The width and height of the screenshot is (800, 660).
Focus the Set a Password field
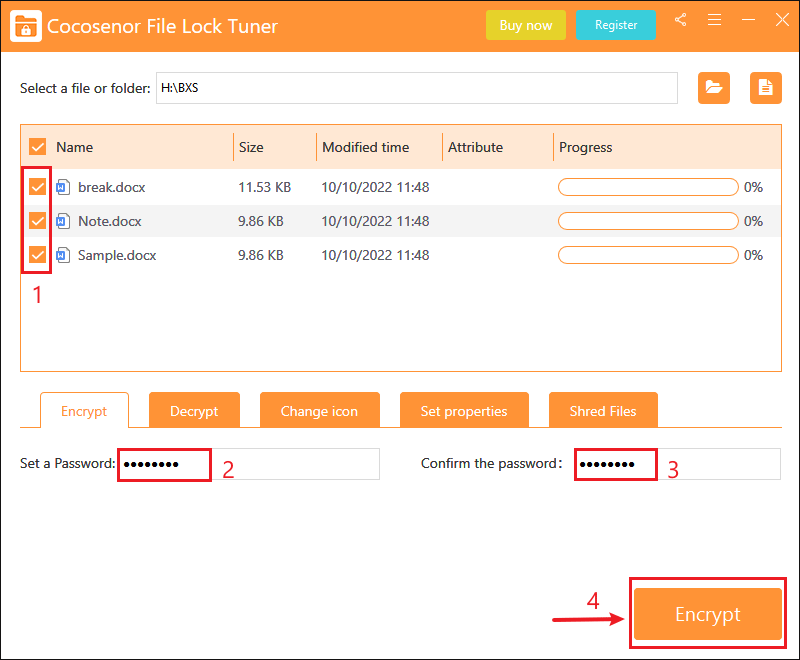tap(249, 464)
